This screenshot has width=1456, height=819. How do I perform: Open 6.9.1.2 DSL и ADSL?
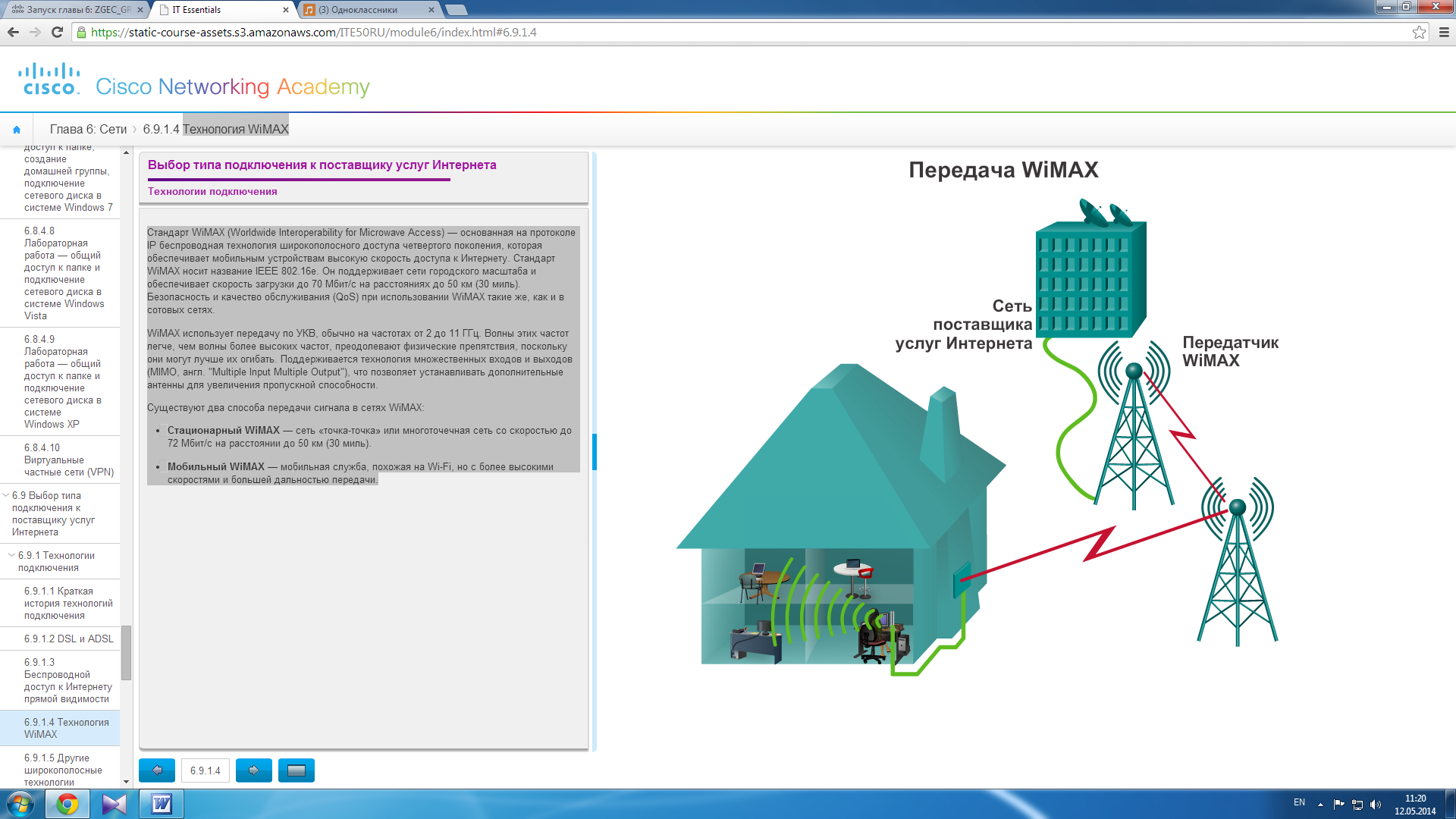coord(68,639)
